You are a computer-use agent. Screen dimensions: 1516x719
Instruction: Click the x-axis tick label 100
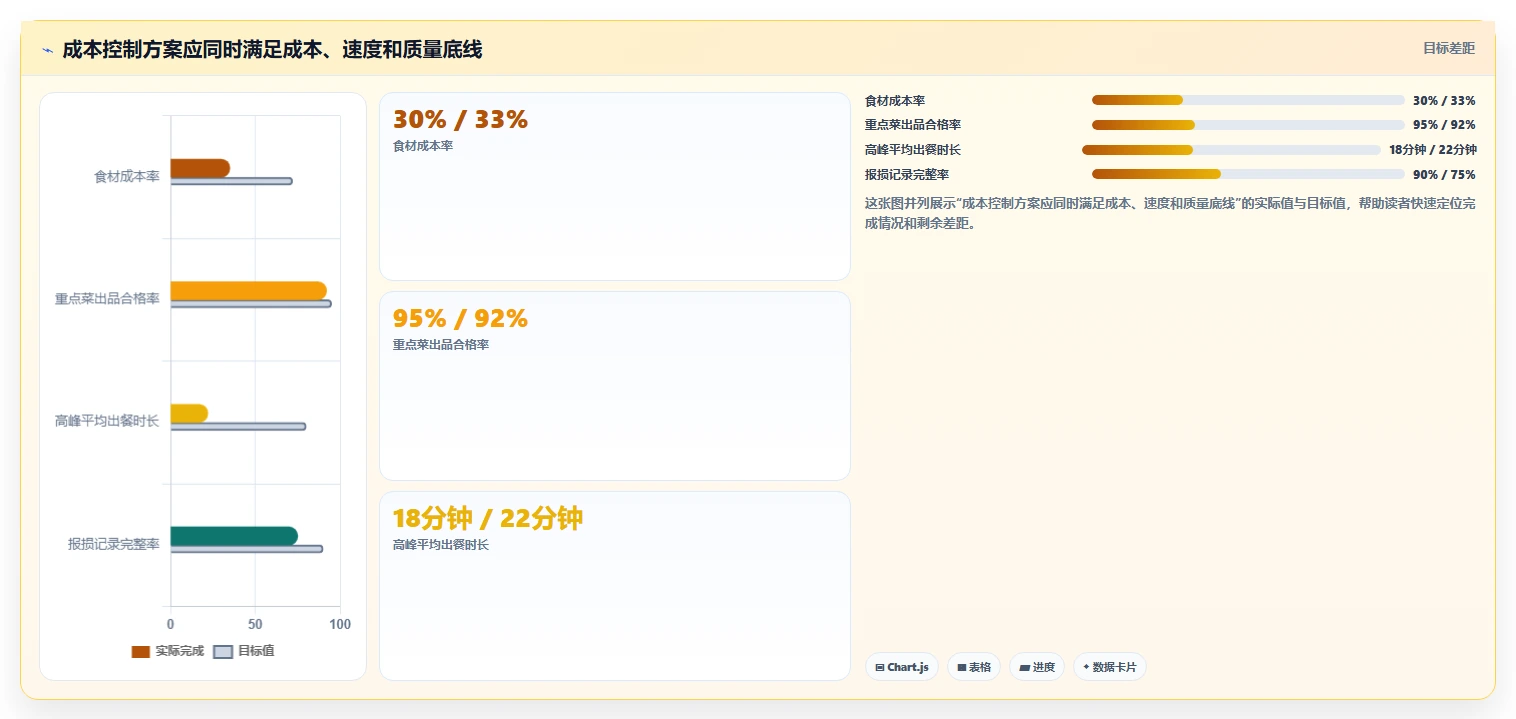click(340, 624)
